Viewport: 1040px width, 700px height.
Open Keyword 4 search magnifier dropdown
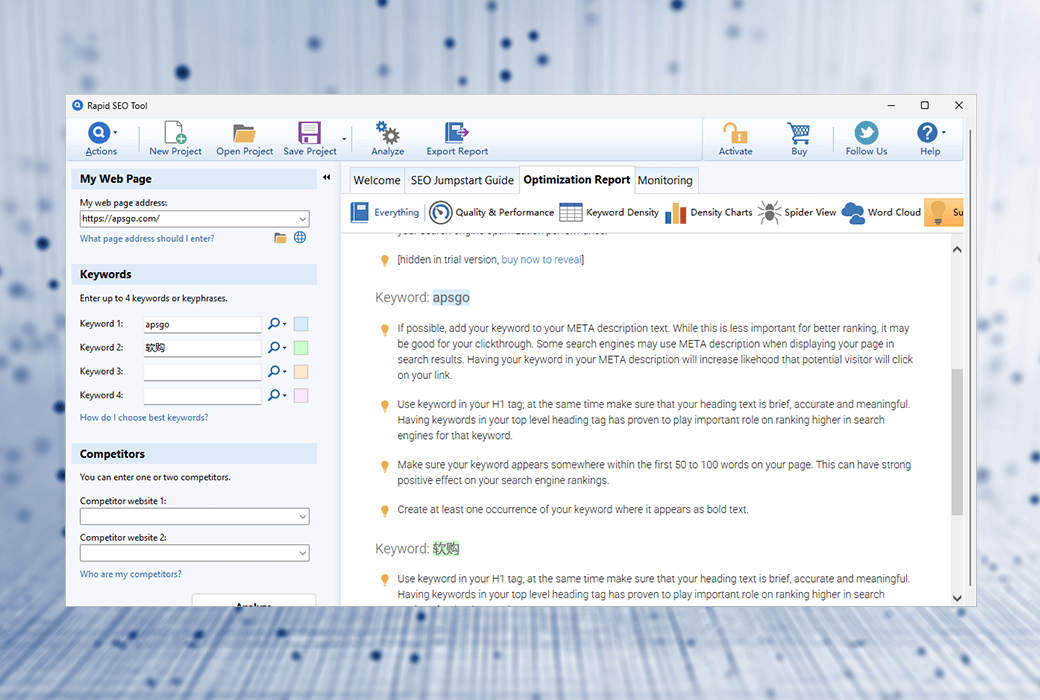click(277, 395)
